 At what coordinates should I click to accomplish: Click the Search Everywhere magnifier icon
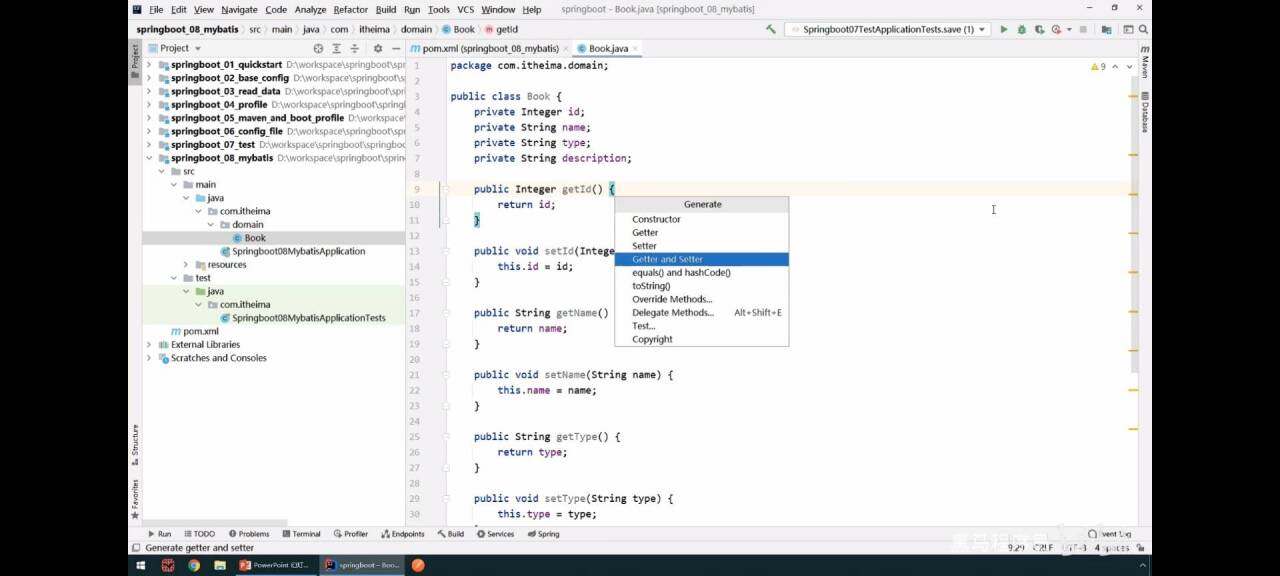click(1141, 29)
